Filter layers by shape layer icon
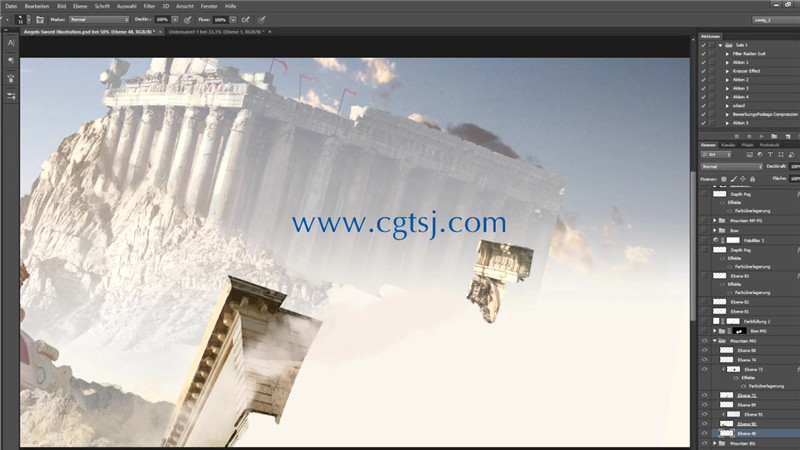This screenshot has height=450, width=800. coord(781,155)
